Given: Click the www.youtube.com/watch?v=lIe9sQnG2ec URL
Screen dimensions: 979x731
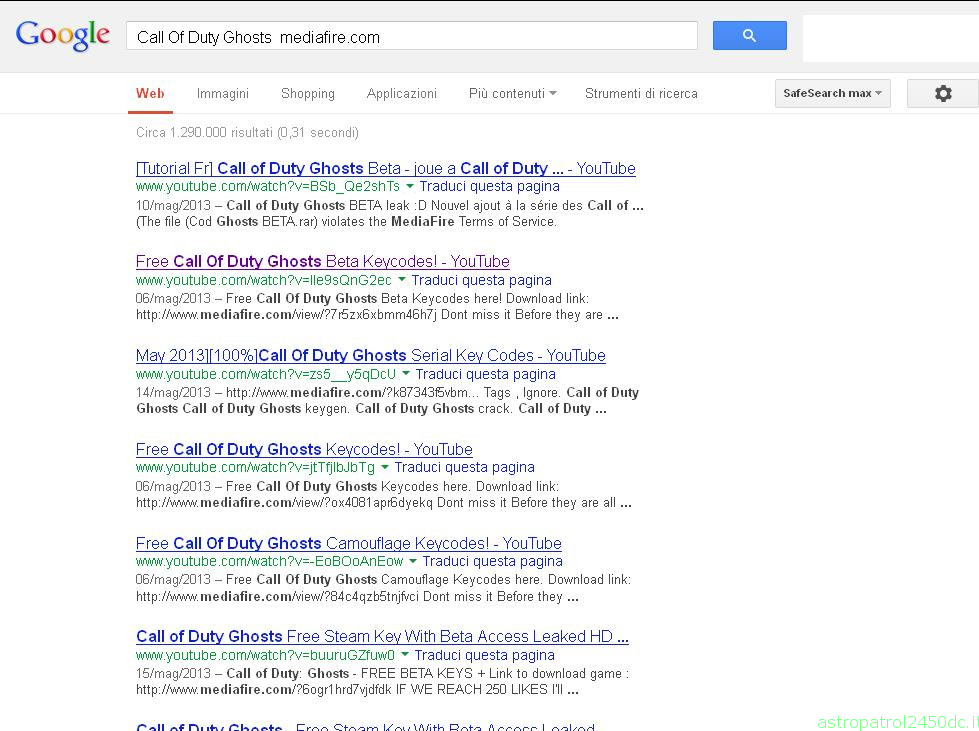Looking at the screenshot, I should click(263, 280).
